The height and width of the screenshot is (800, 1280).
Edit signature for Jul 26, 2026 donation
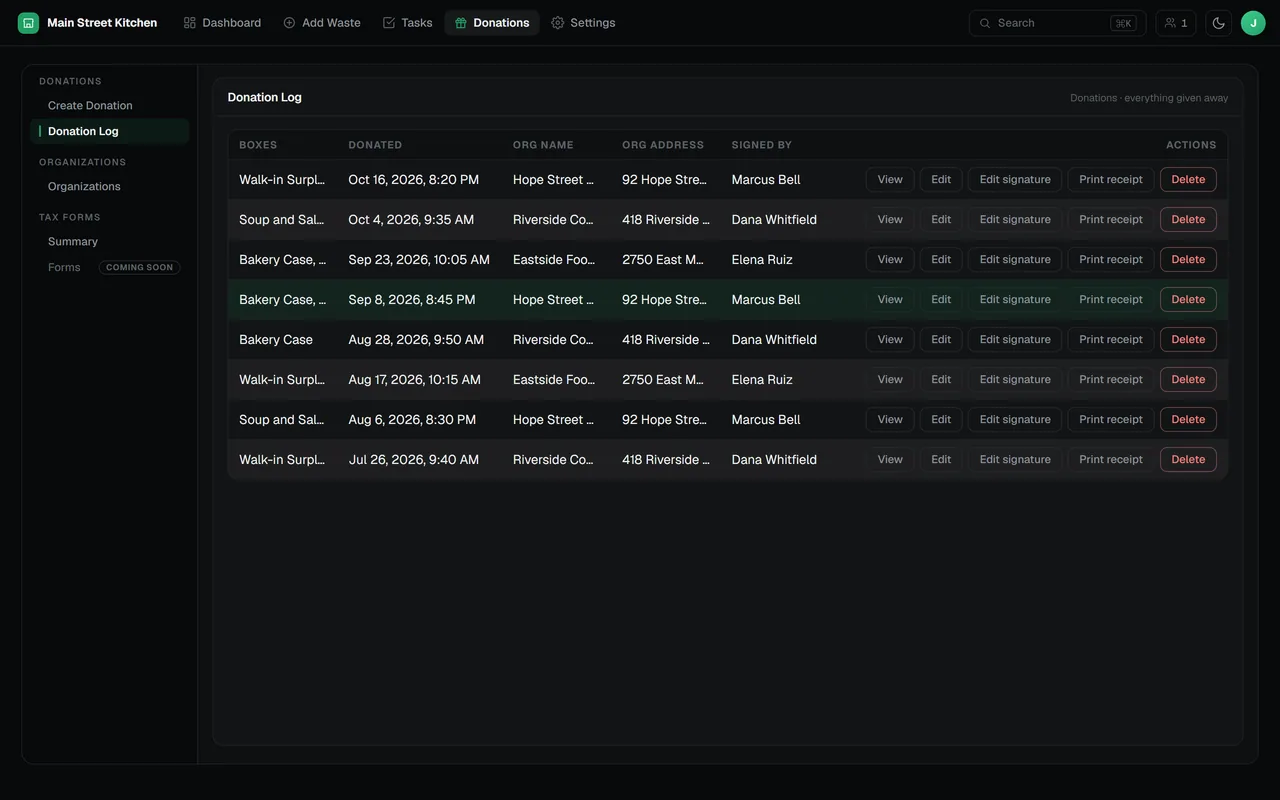[x=1015, y=460]
